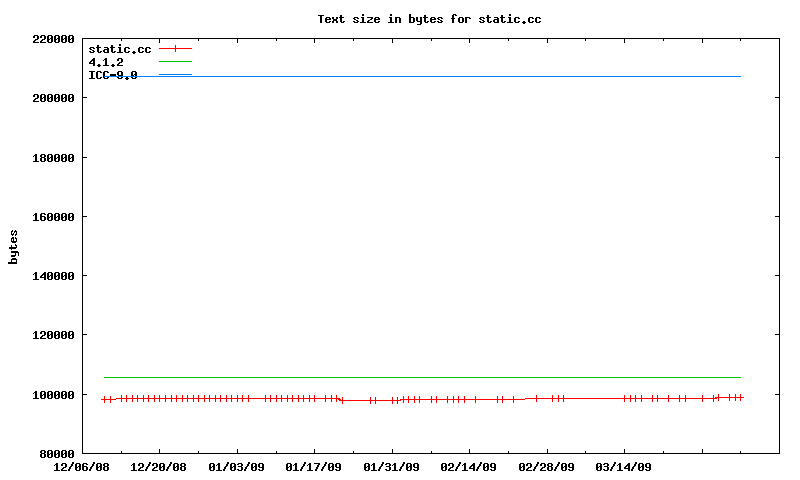800x480 pixels.
Task: Click the 01/03/09 date on x-axis
Action: click(x=236, y=467)
